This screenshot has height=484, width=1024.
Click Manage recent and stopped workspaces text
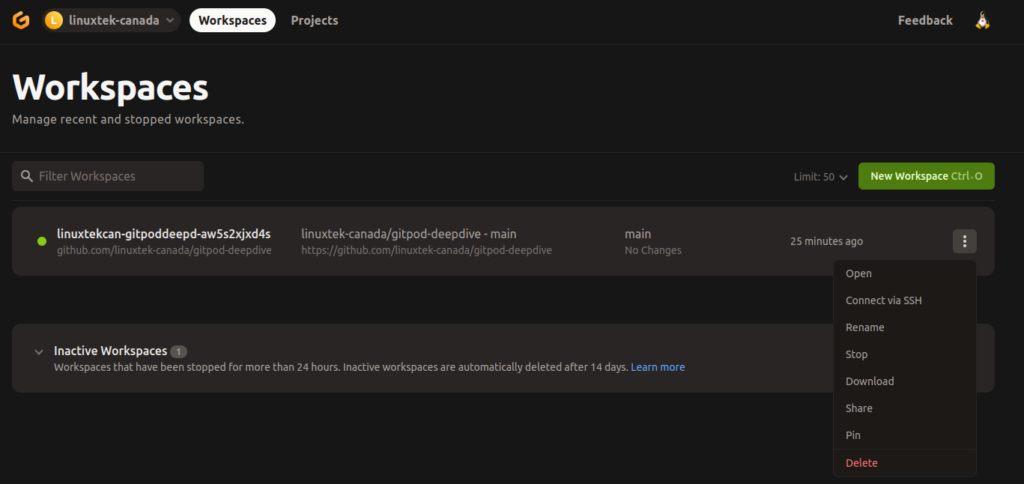128,120
